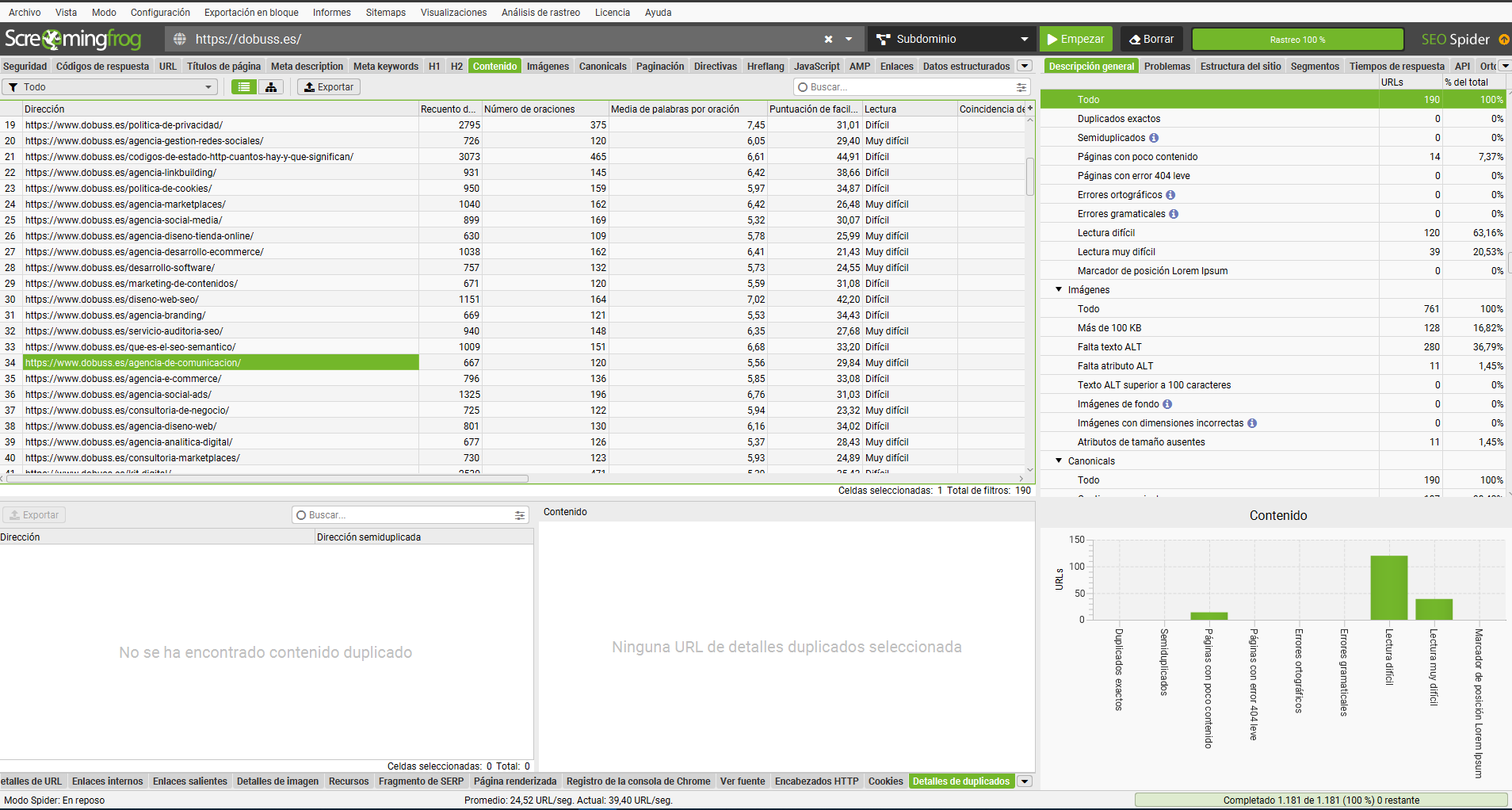Add a column with the plus icon
The width and height of the screenshot is (1512, 810).
tap(1030, 108)
